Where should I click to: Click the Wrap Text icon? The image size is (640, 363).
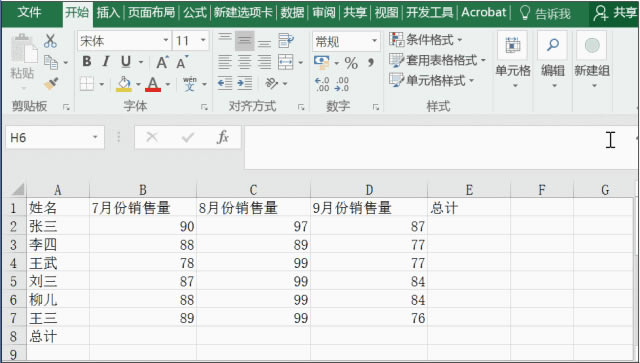point(286,40)
